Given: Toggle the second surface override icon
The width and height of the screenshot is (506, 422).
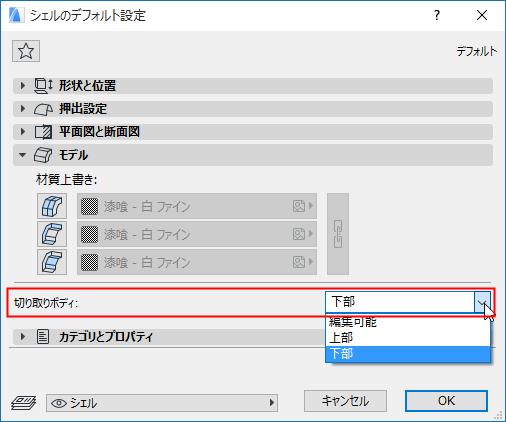Looking at the screenshot, I should coord(52,234).
